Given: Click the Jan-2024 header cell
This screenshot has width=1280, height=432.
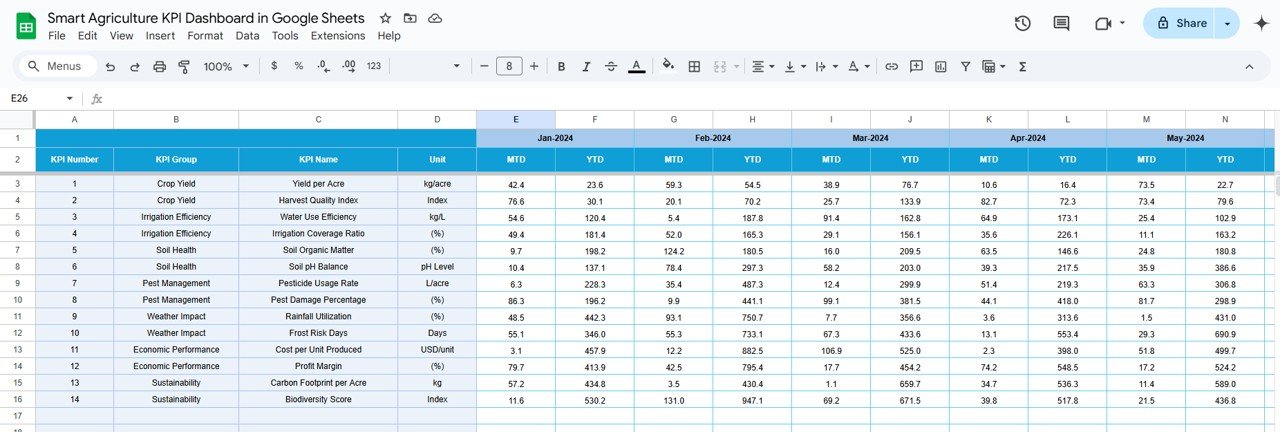Looking at the screenshot, I should tap(556, 138).
